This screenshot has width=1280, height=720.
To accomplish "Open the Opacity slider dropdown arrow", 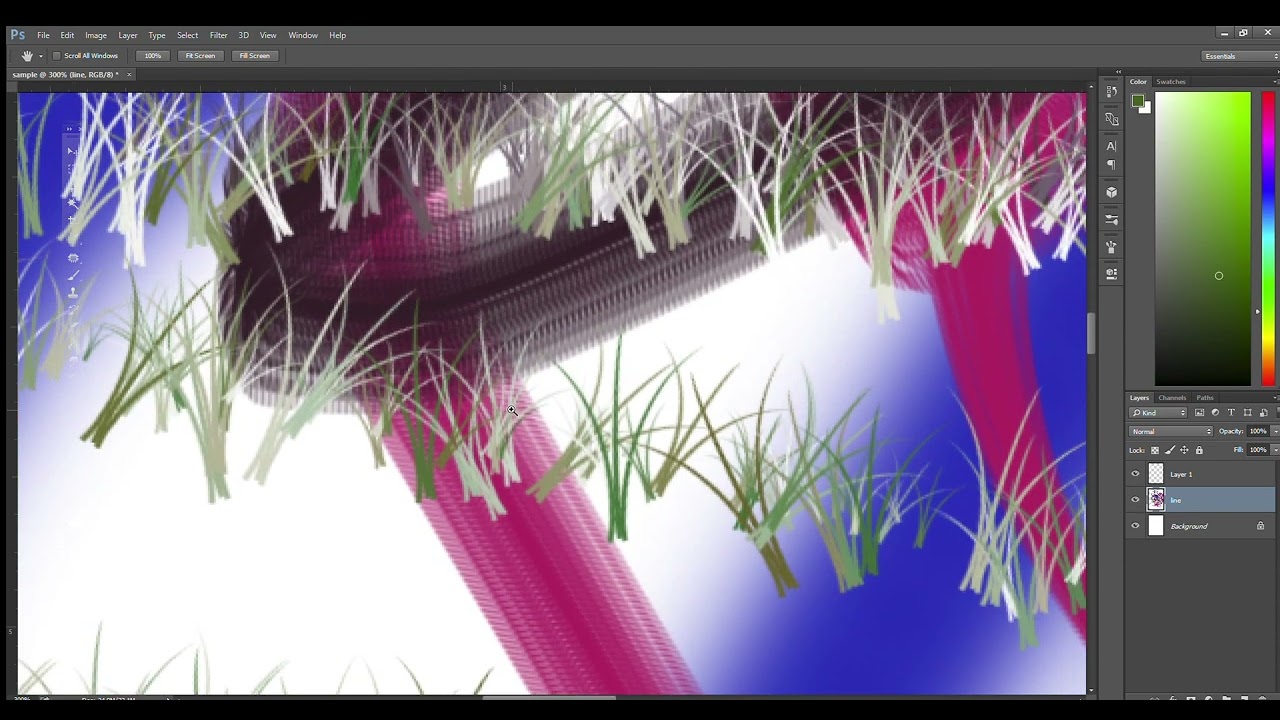I will click(1274, 431).
